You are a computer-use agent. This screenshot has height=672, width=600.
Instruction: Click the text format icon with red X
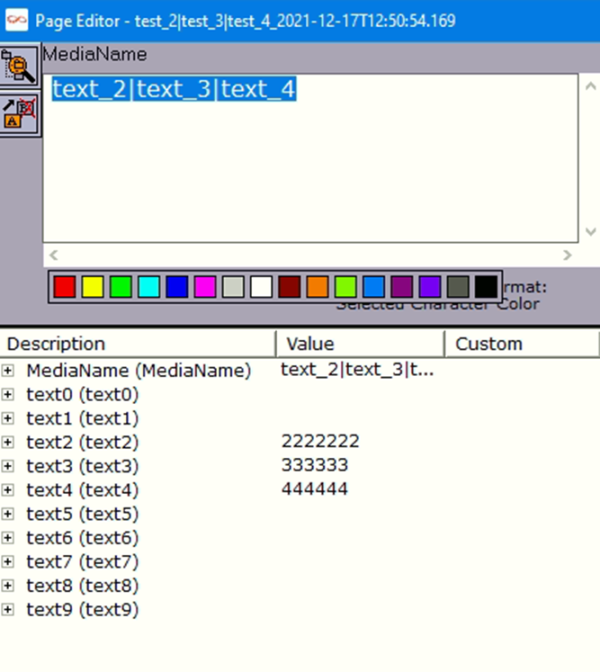[19, 114]
